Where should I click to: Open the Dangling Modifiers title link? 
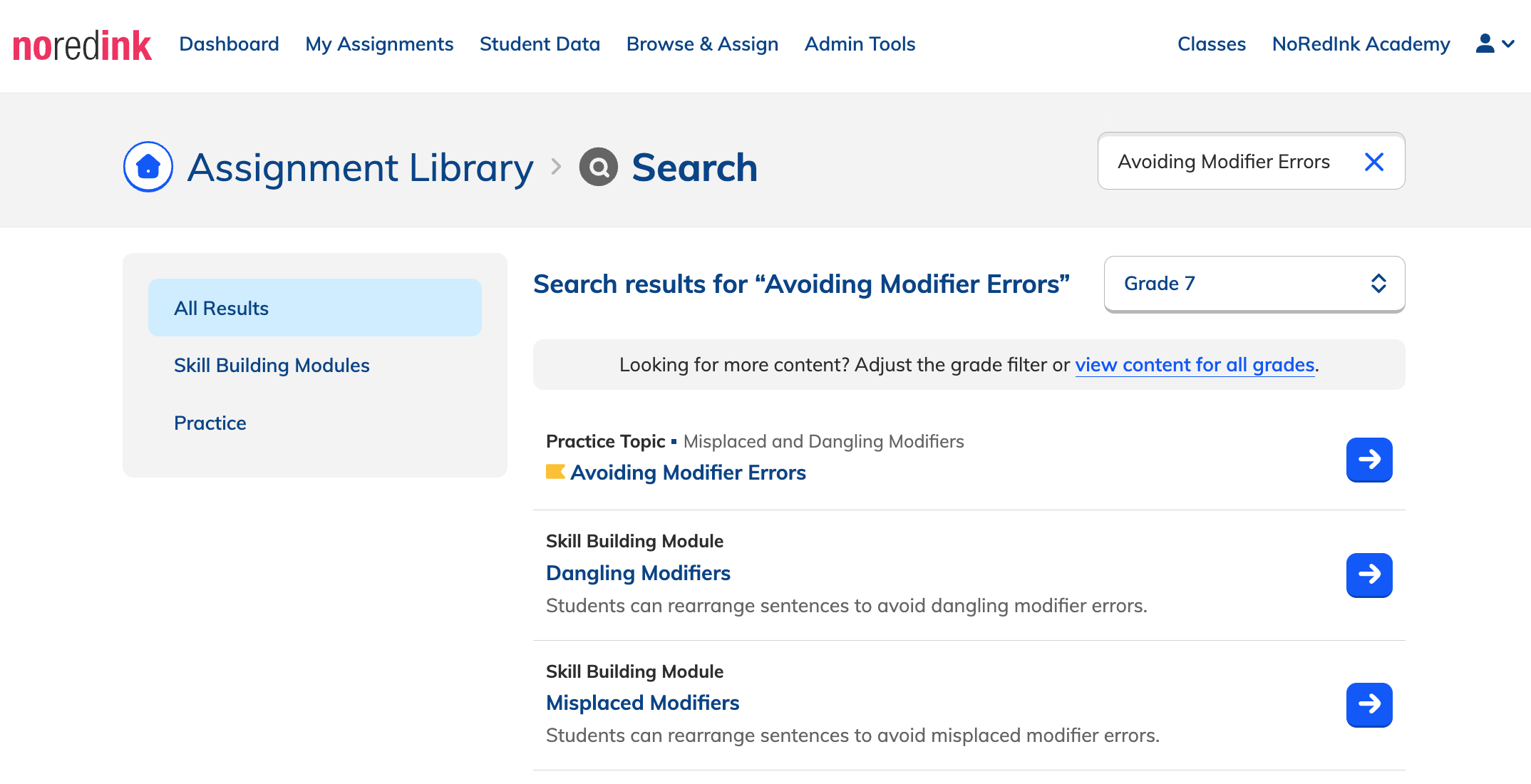pos(638,573)
